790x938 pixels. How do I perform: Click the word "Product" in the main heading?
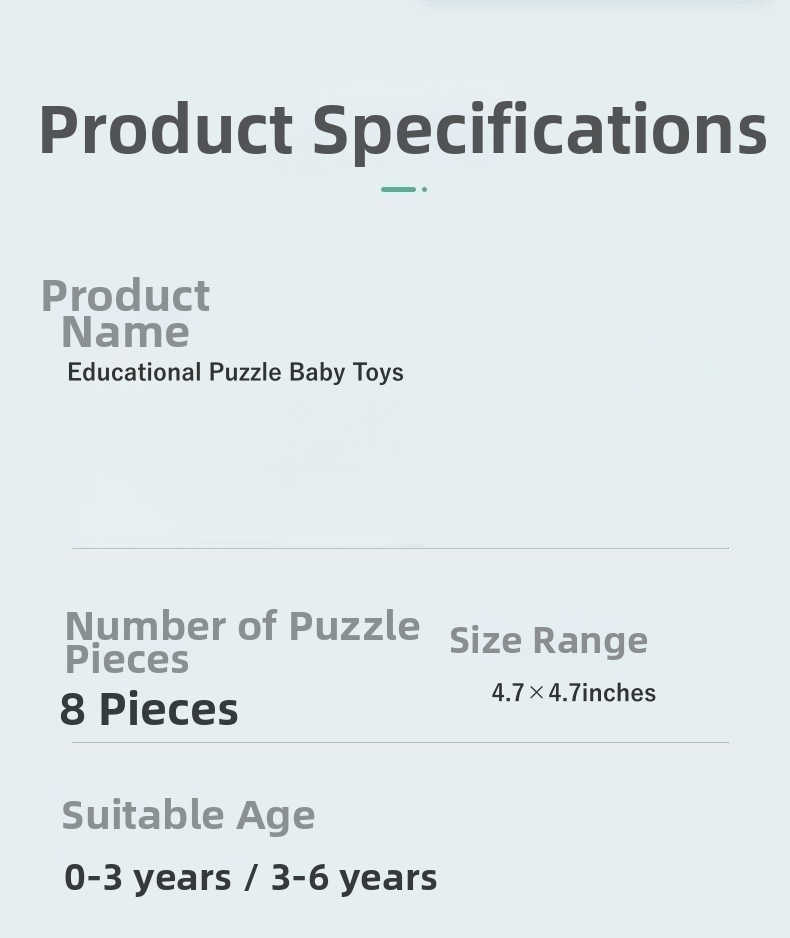(166, 131)
